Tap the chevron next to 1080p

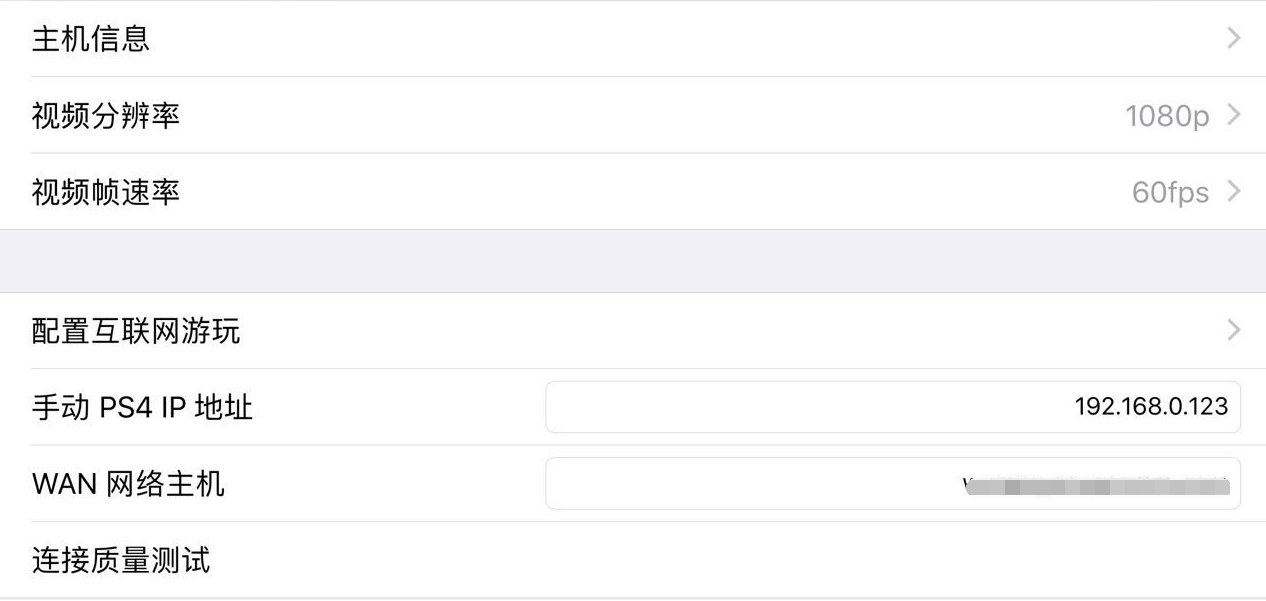1234,115
